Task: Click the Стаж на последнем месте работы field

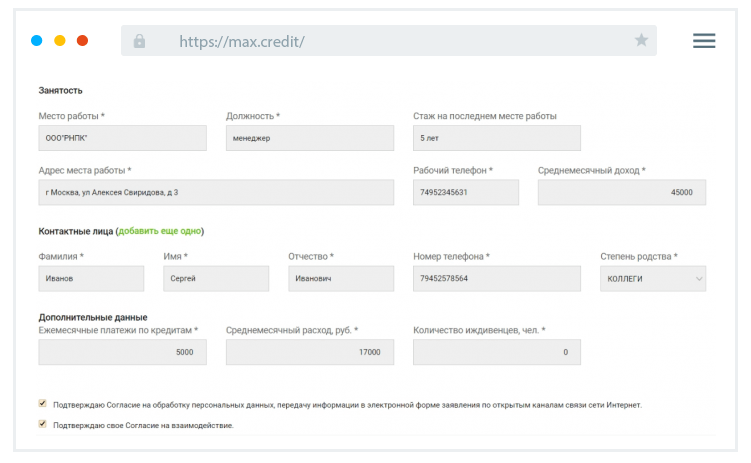Action: 496,138
